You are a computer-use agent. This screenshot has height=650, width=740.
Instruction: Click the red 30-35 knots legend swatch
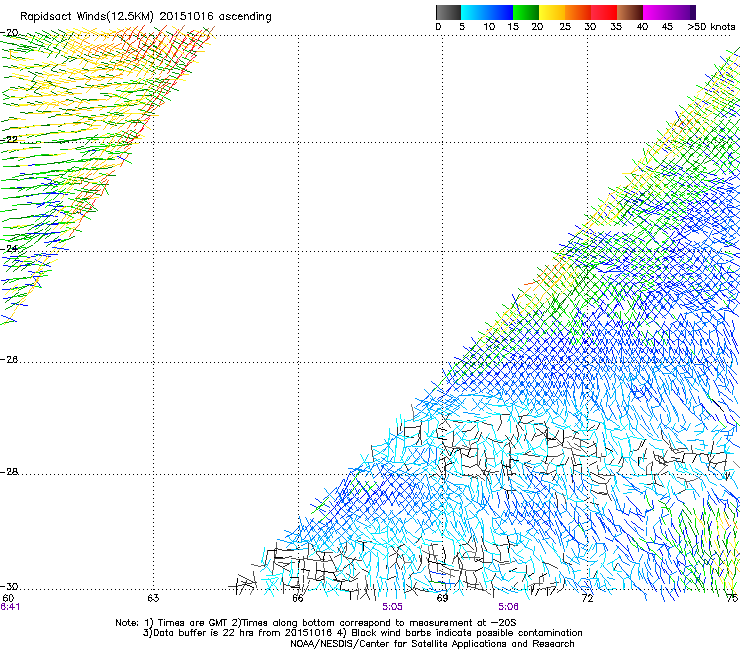[604, 12]
